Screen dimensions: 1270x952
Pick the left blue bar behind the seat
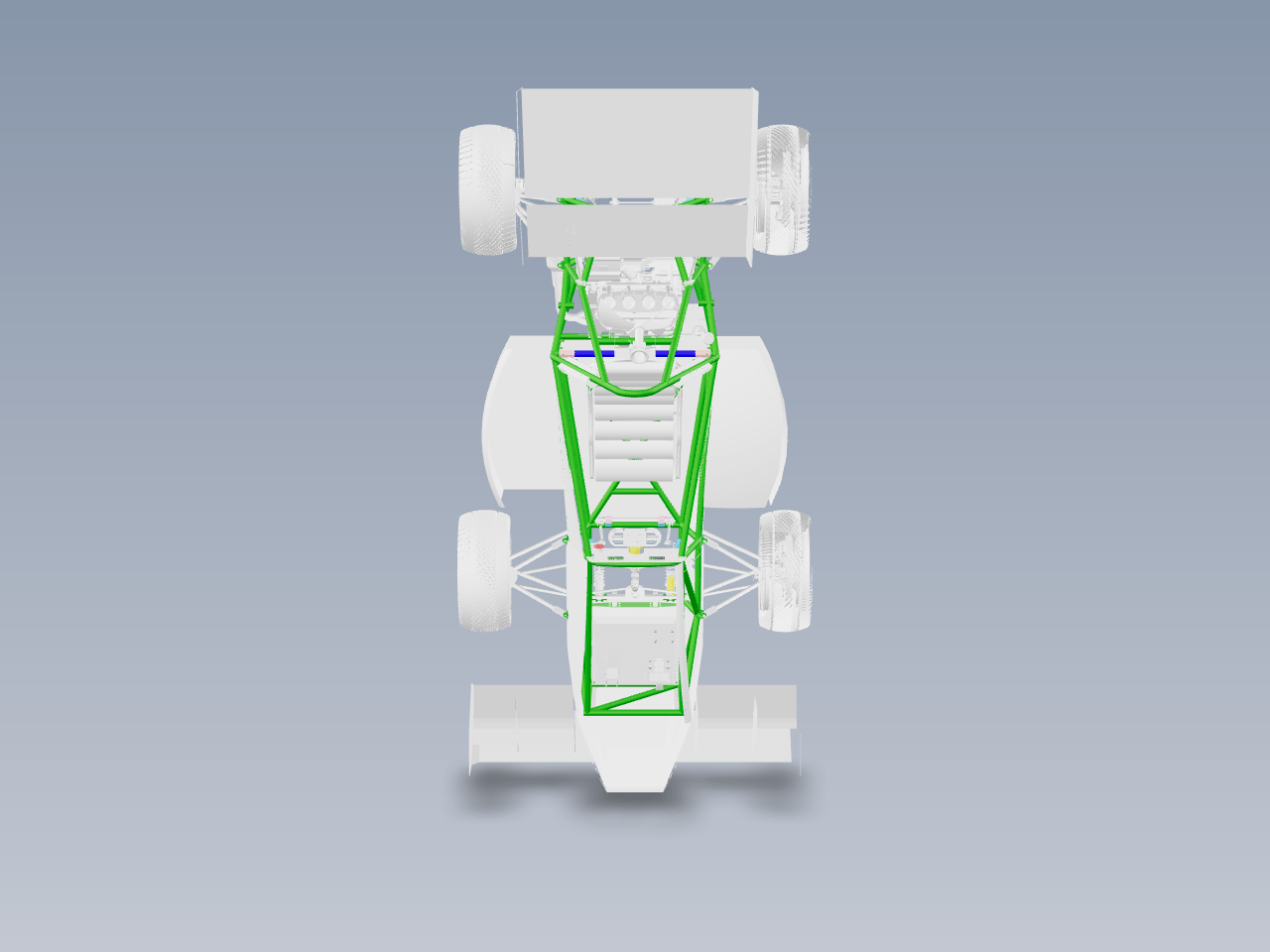pos(594,354)
